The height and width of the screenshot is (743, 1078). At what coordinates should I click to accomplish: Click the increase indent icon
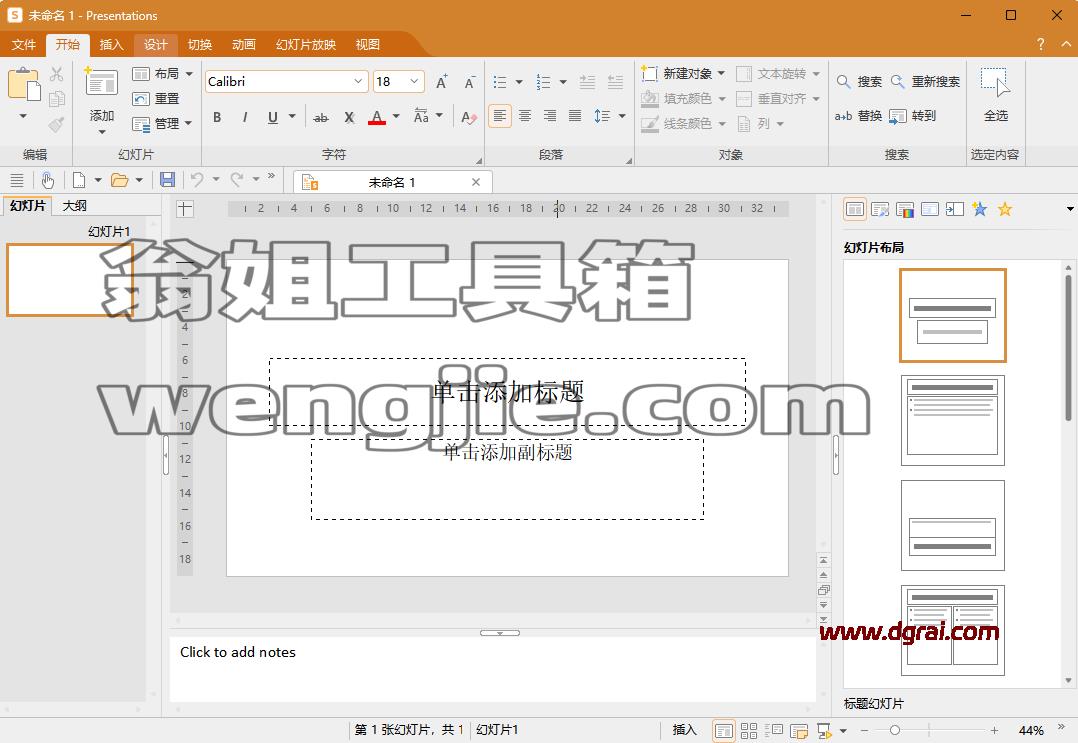click(615, 82)
